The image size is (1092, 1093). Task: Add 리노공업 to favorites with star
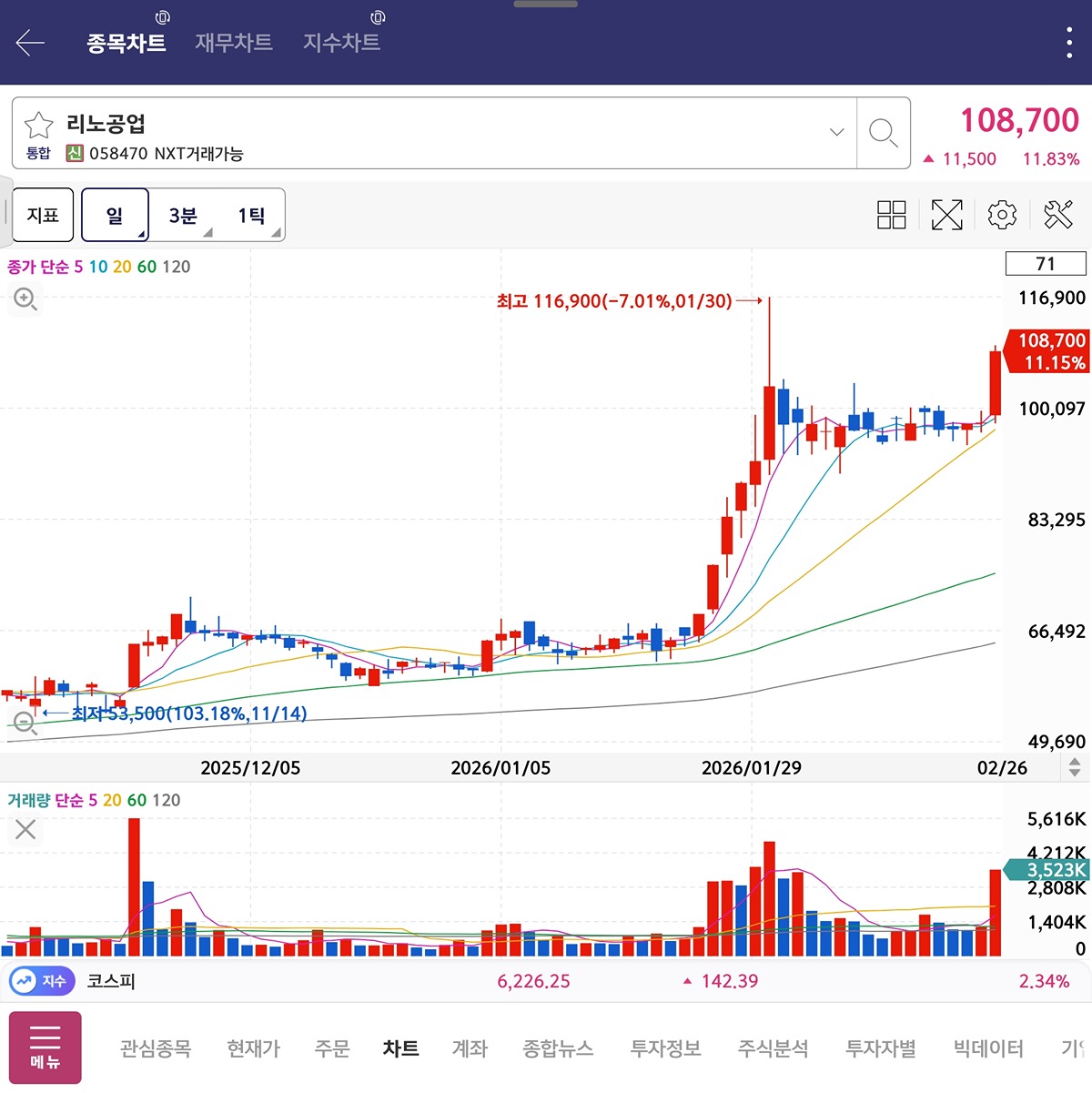pos(38,125)
